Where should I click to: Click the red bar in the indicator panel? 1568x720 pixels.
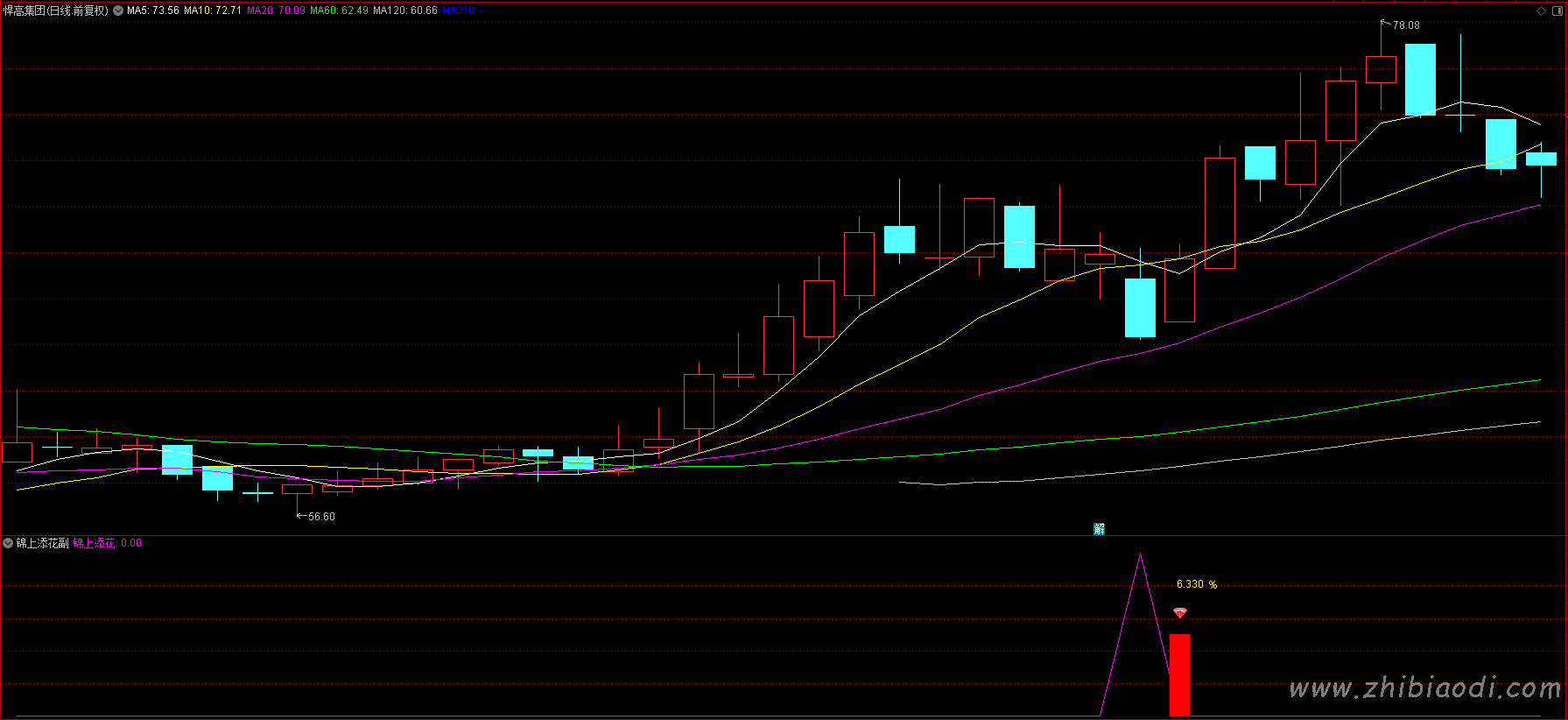point(1179,674)
